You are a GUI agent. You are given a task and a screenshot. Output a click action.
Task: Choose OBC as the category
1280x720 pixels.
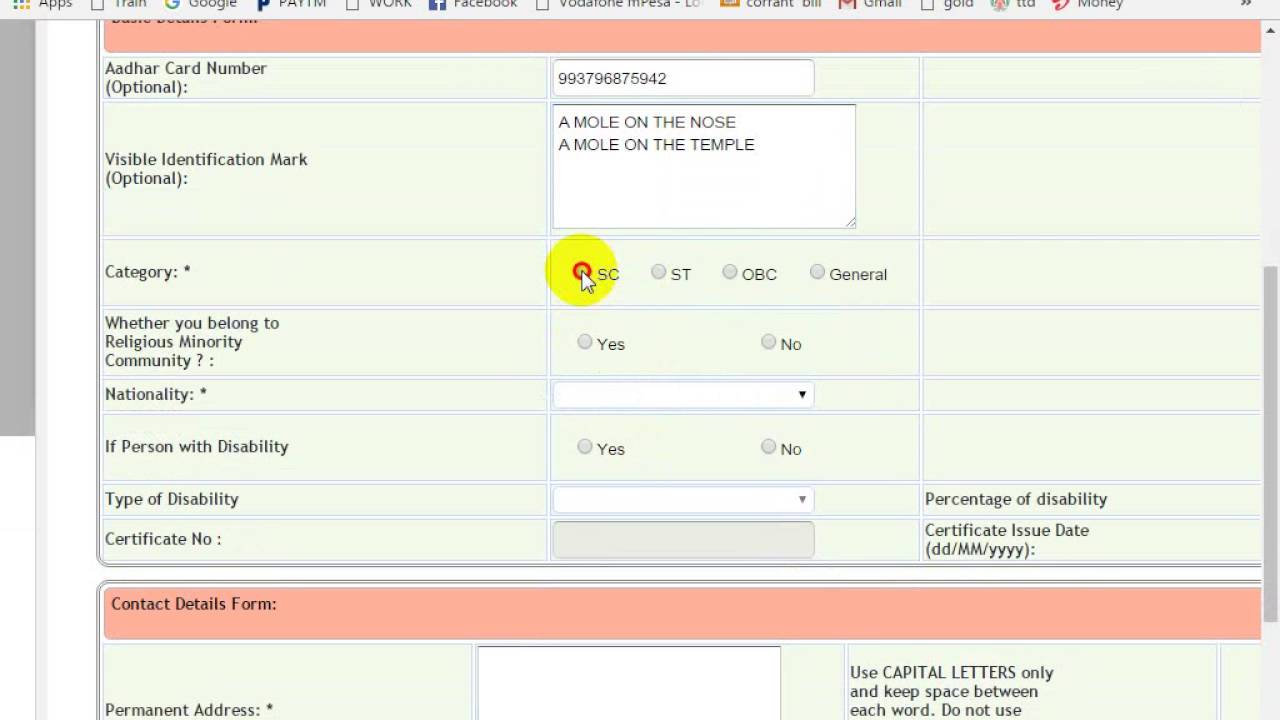pyautogui.click(x=730, y=272)
